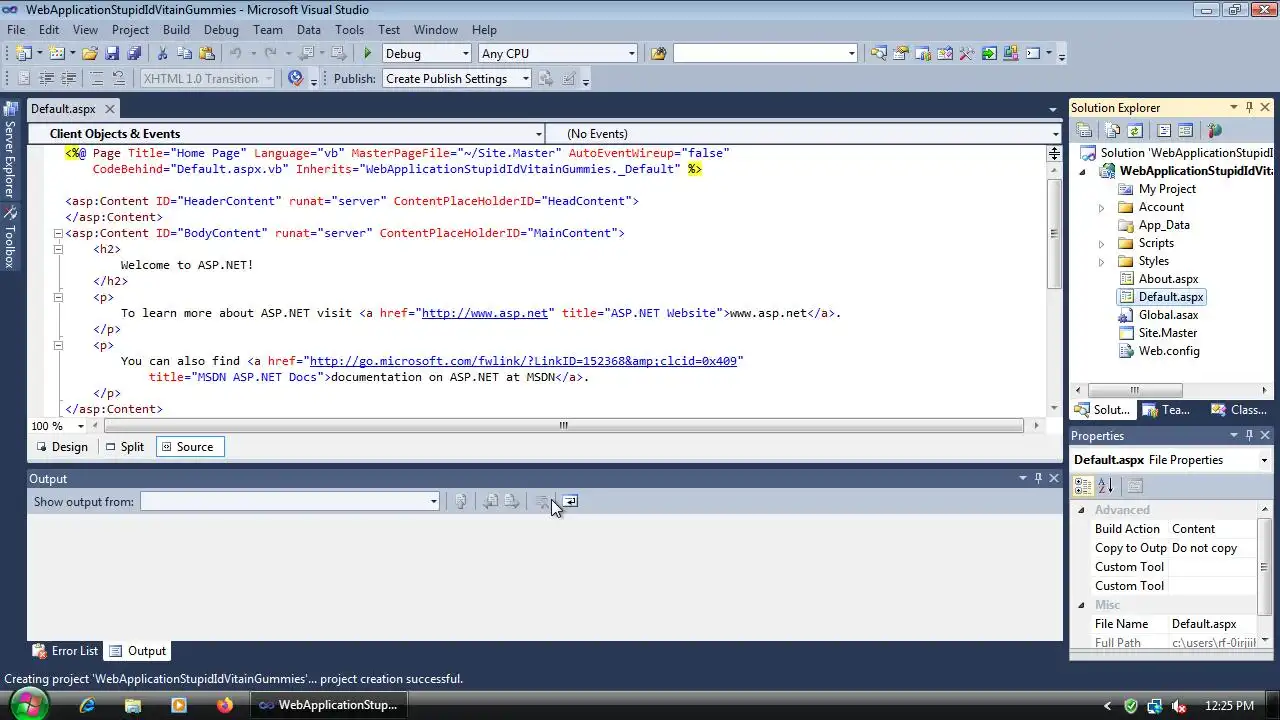Click Properties icon in Solution Explorer toolbar
1280x720 pixels.
[x=1084, y=130]
